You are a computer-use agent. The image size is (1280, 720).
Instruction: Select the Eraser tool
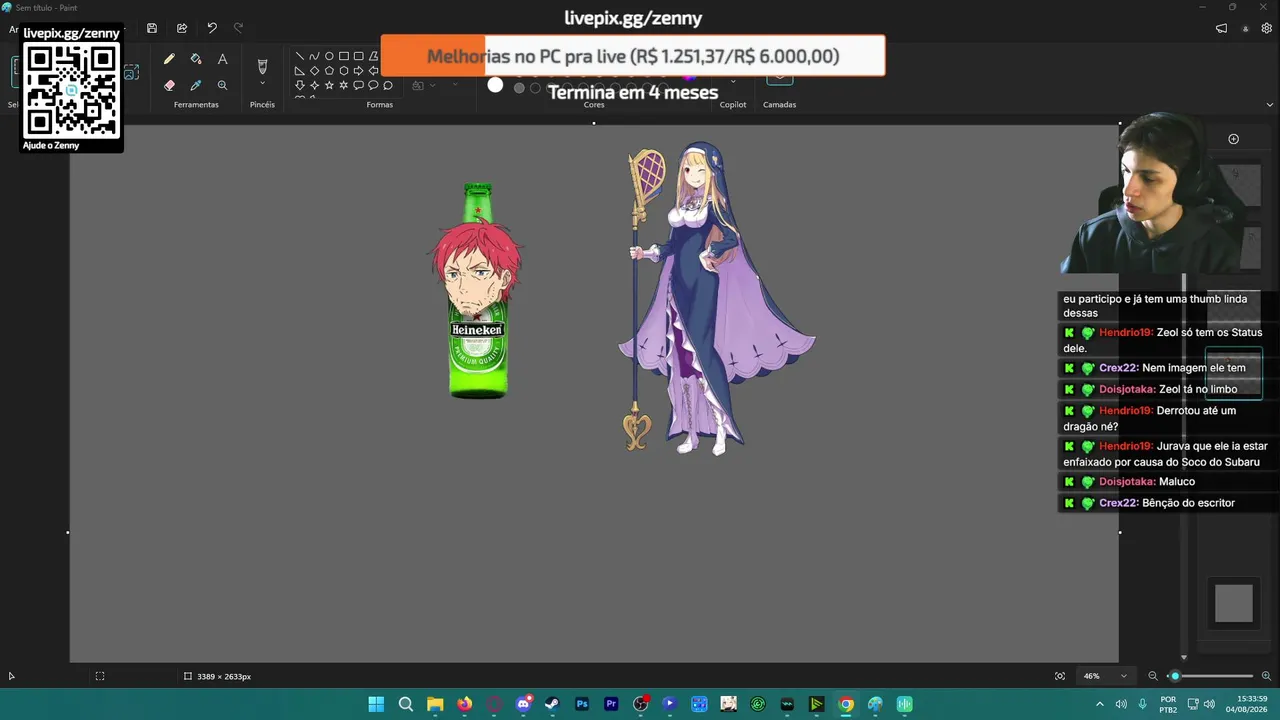click(x=169, y=86)
